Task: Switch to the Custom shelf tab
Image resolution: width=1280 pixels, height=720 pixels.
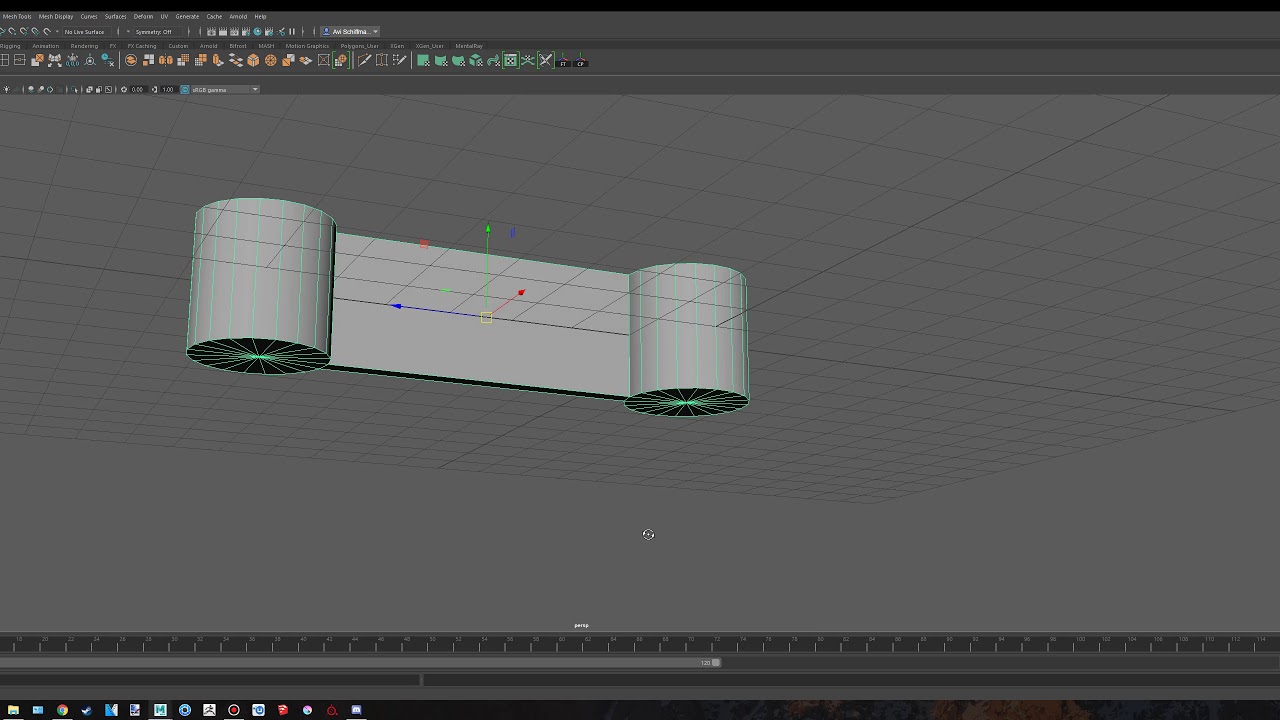Action: tap(178, 46)
